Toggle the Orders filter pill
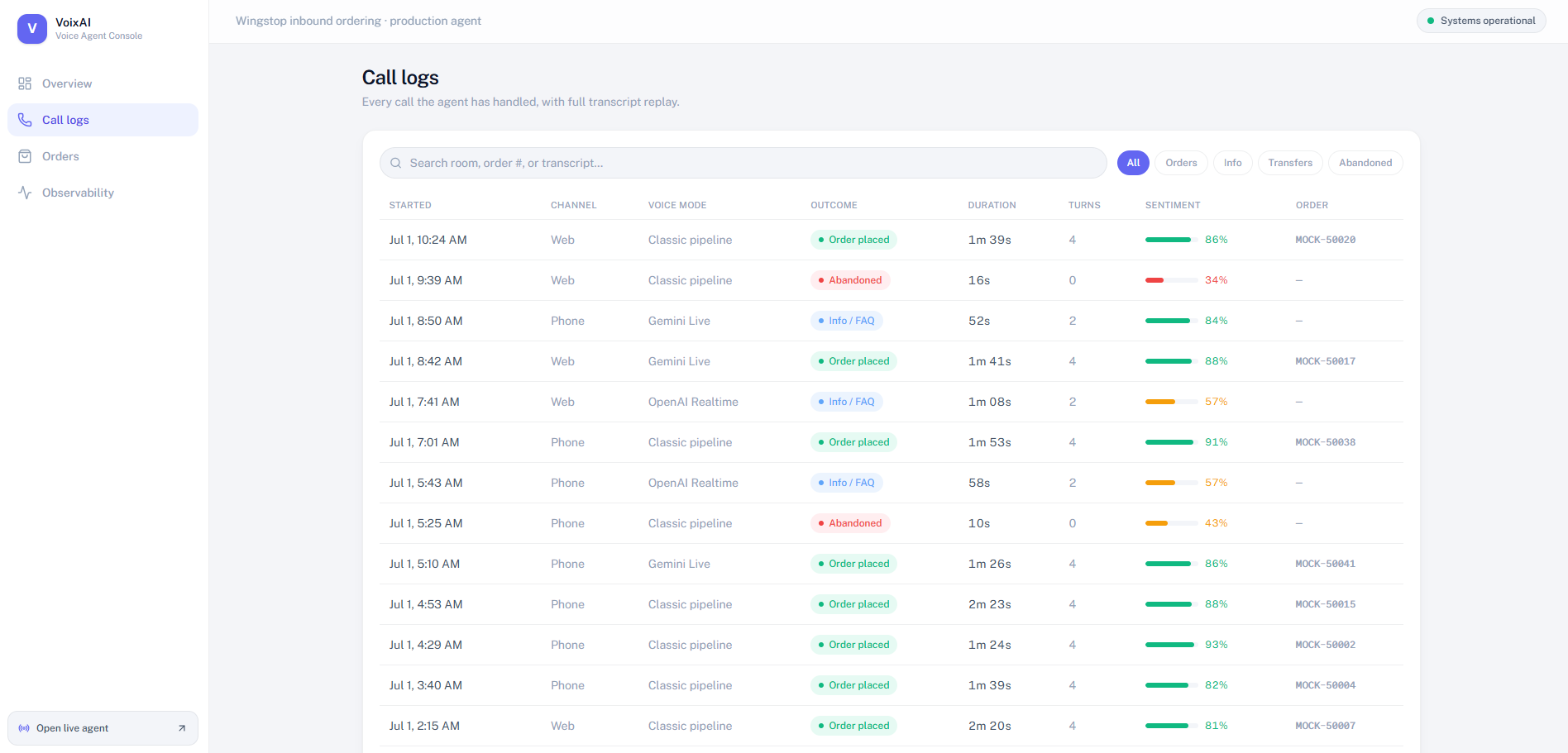The width and height of the screenshot is (1568, 753). tap(1181, 163)
